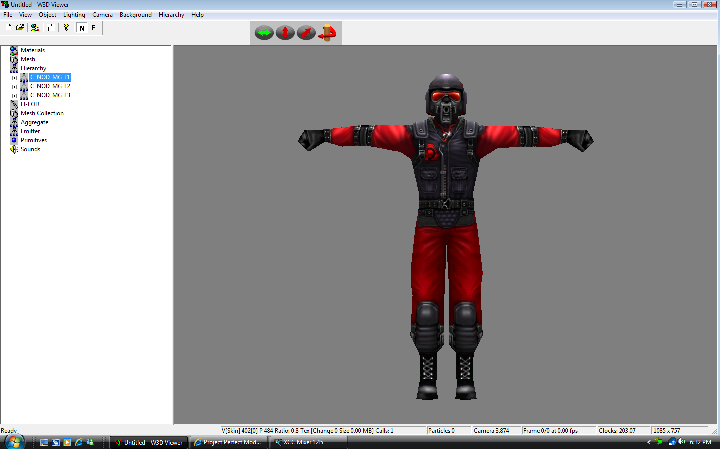Viewport: 720px width, 449px height.
Task: Click the rotate-around-post camera button
Action: 327,33
